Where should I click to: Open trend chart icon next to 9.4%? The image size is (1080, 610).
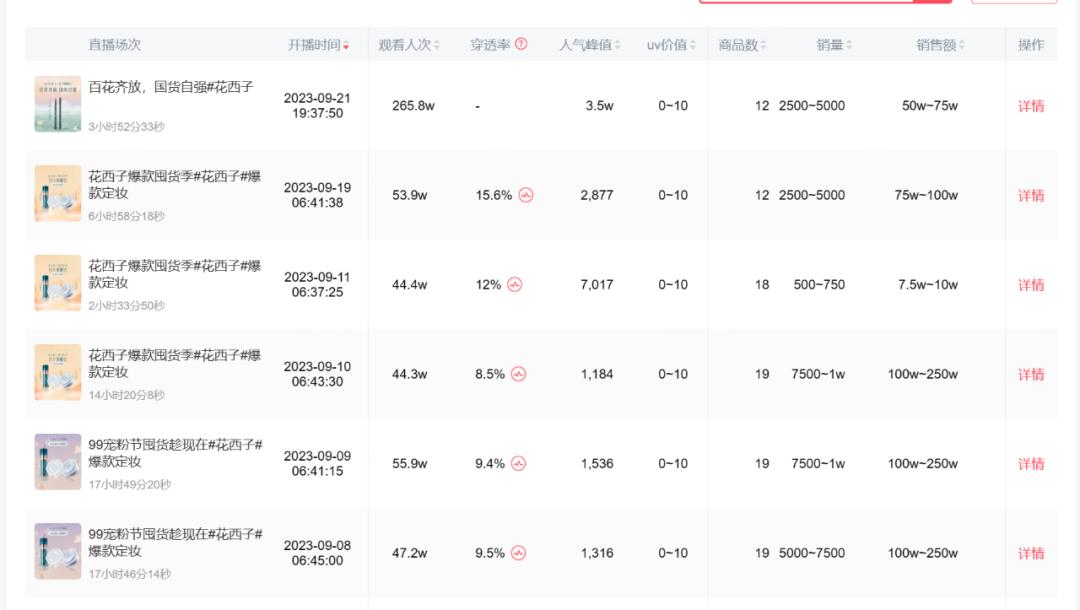(518, 464)
